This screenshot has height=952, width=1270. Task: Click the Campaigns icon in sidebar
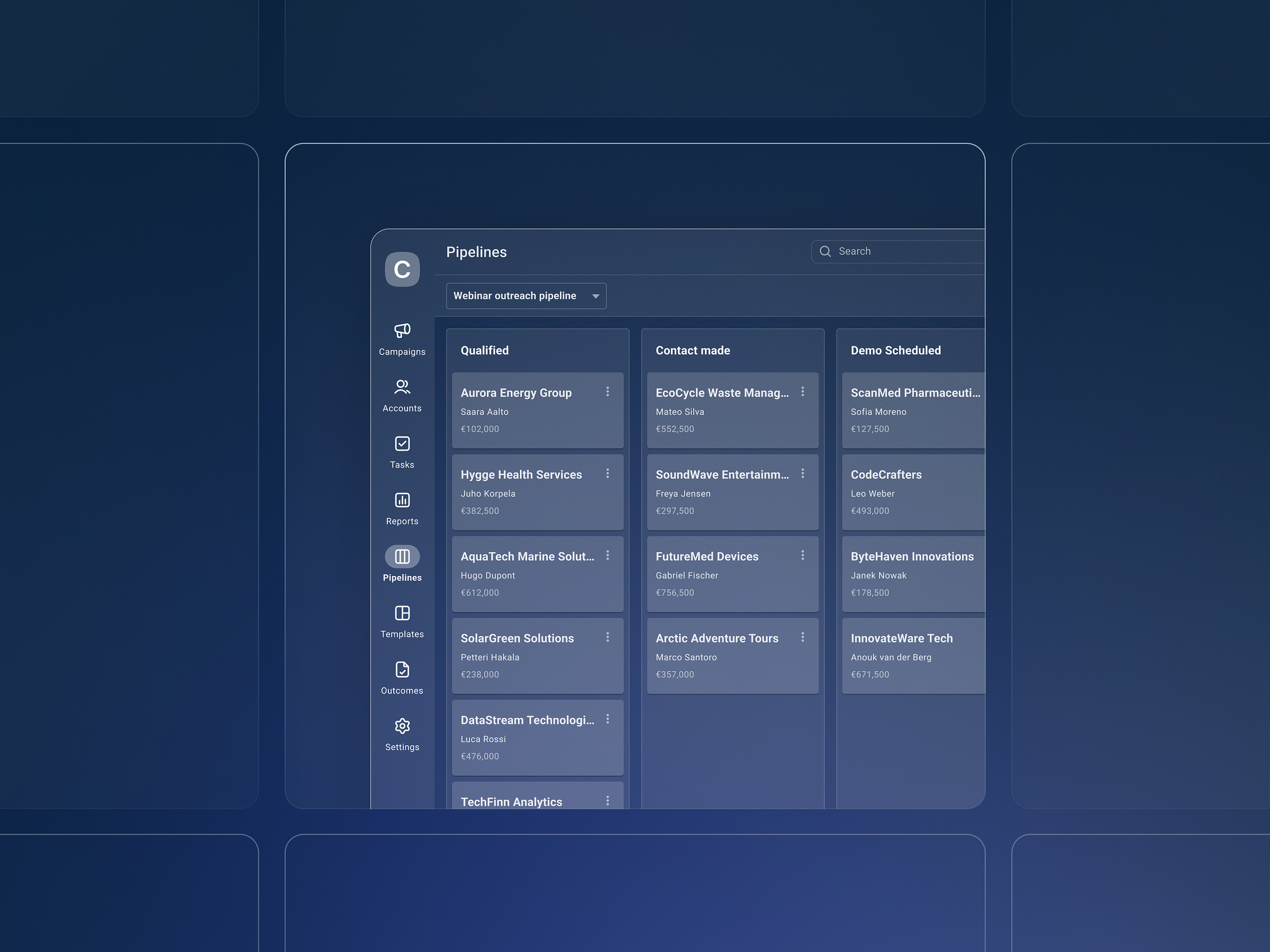pos(402,331)
